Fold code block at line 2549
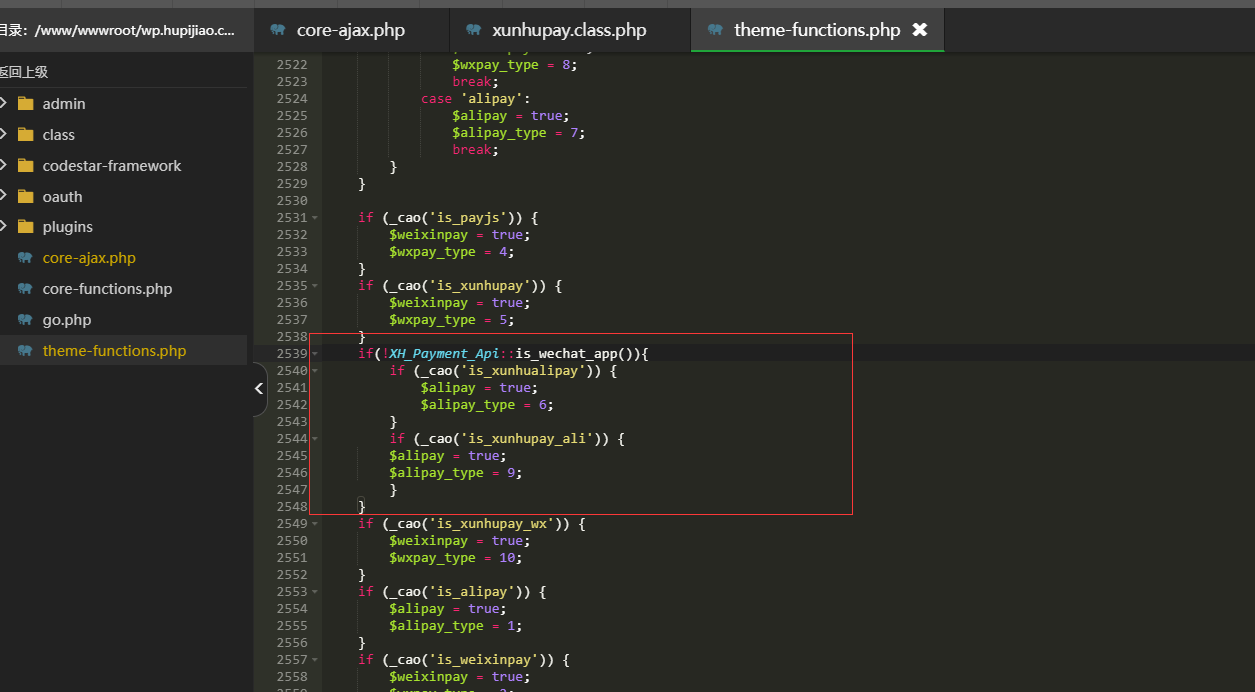Image resolution: width=1255 pixels, height=692 pixels. 315,524
